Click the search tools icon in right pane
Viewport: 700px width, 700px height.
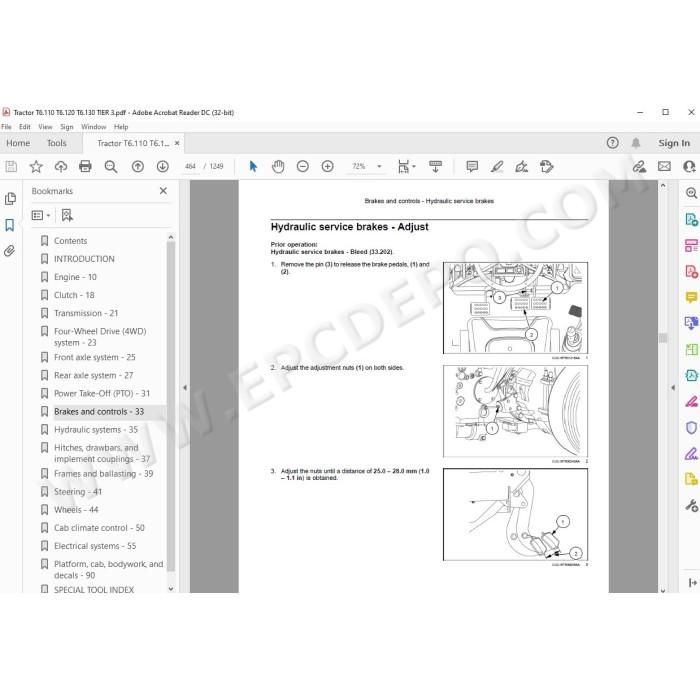click(691, 193)
